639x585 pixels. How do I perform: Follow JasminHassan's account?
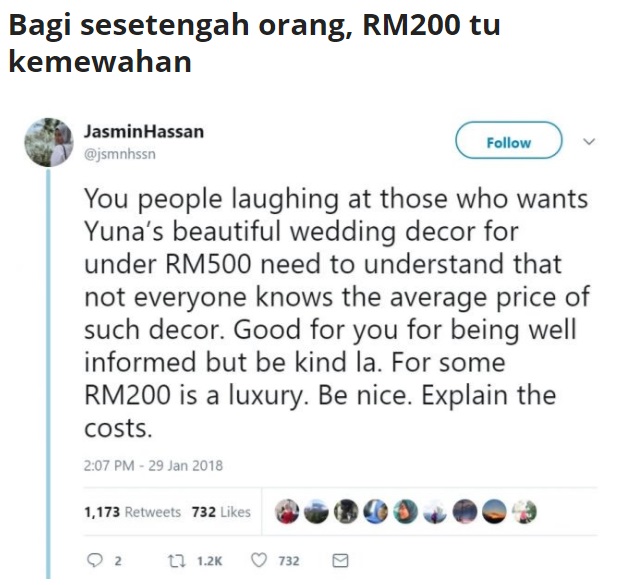509,140
